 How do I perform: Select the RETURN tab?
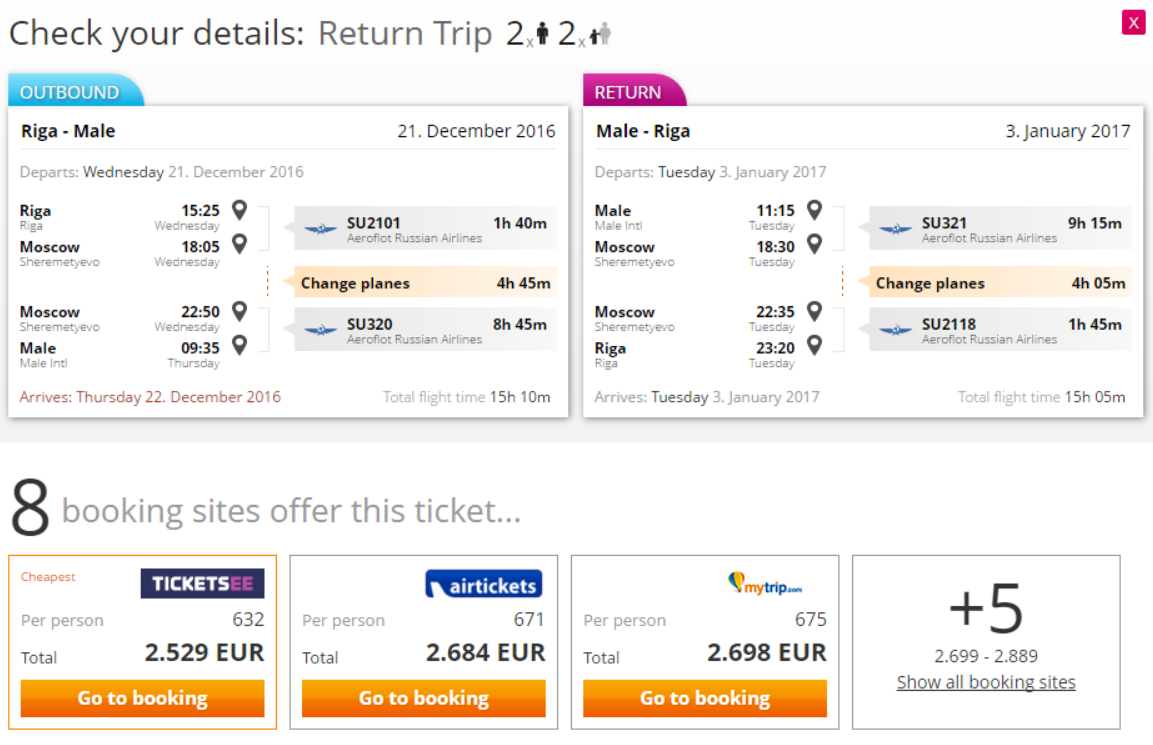(628, 92)
